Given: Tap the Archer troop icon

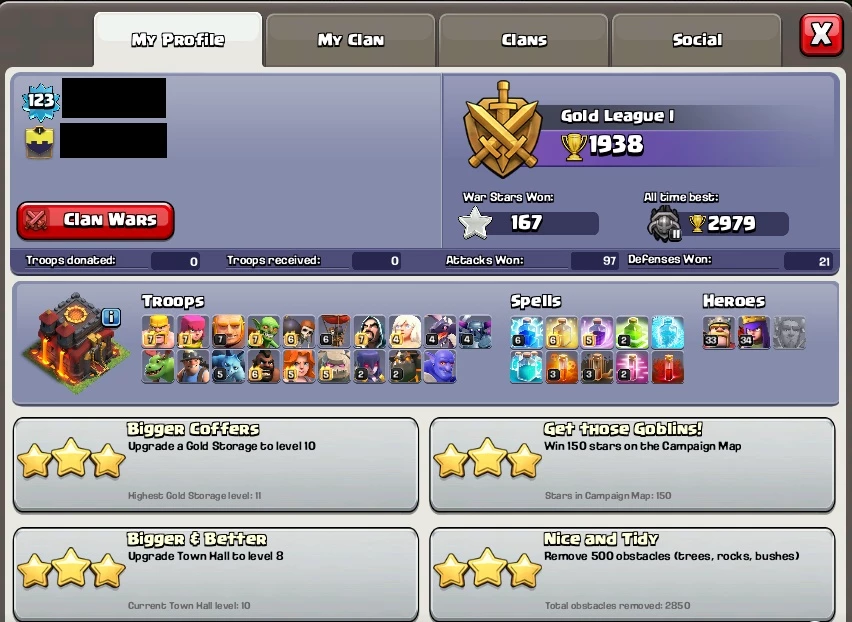Looking at the screenshot, I should coord(193,331).
